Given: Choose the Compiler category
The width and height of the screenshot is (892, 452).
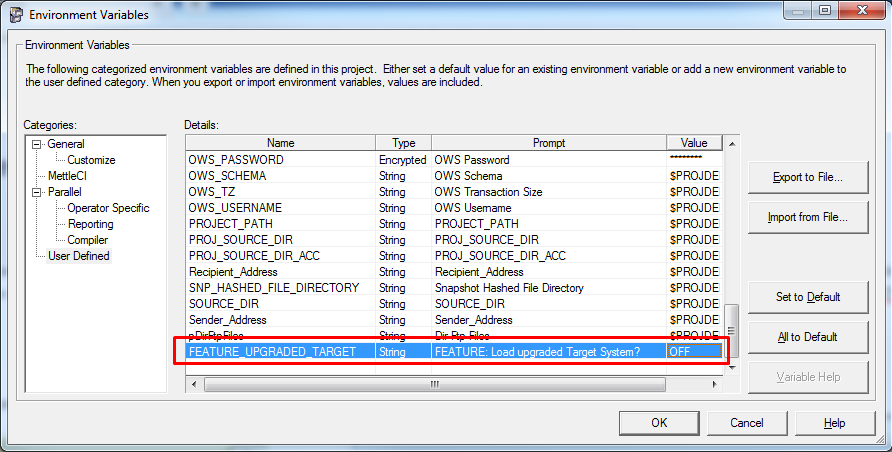Looking at the screenshot, I should (88, 240).
